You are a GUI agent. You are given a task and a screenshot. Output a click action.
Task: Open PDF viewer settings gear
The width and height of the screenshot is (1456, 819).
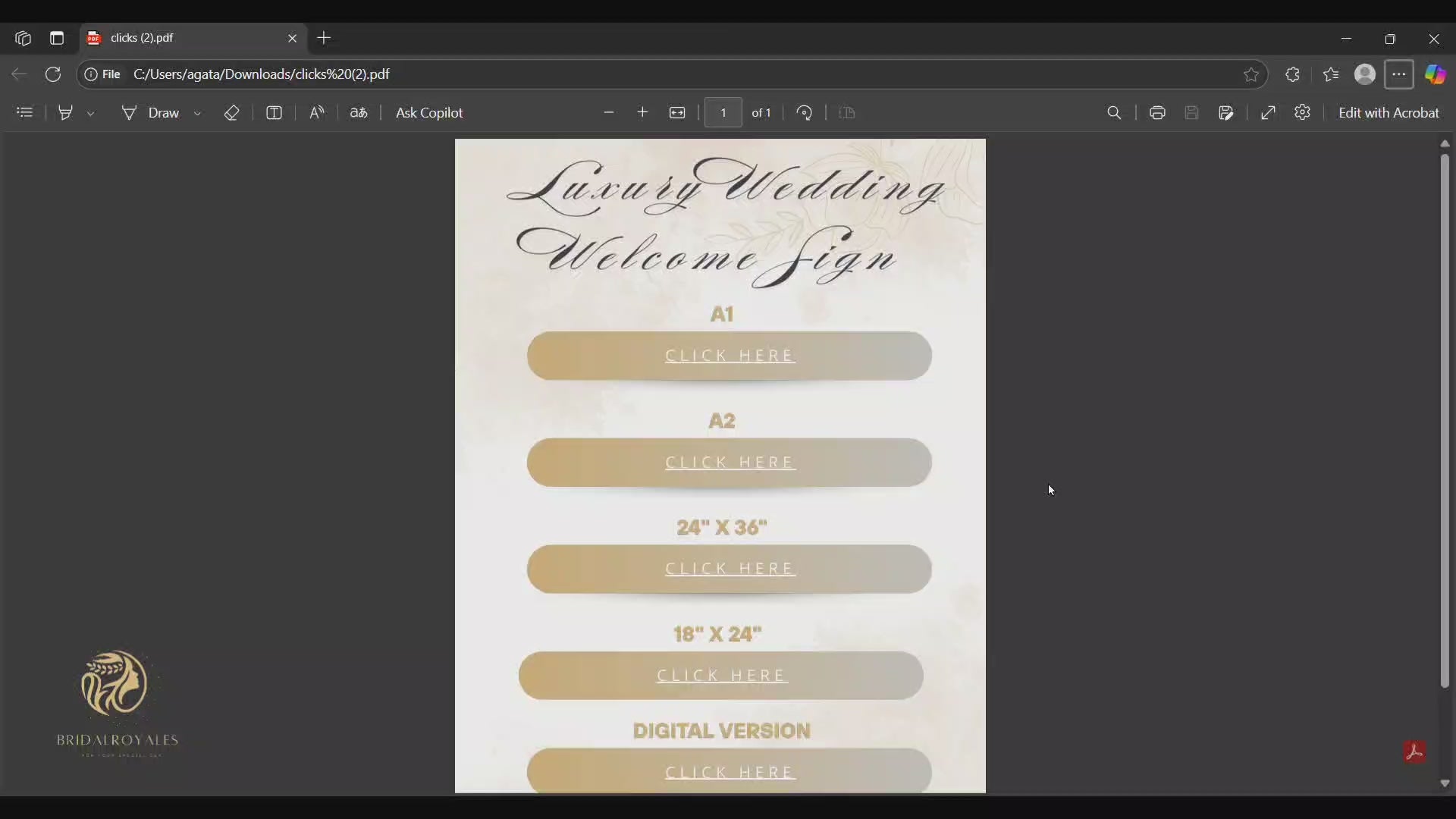click(x=1303, y=113)
